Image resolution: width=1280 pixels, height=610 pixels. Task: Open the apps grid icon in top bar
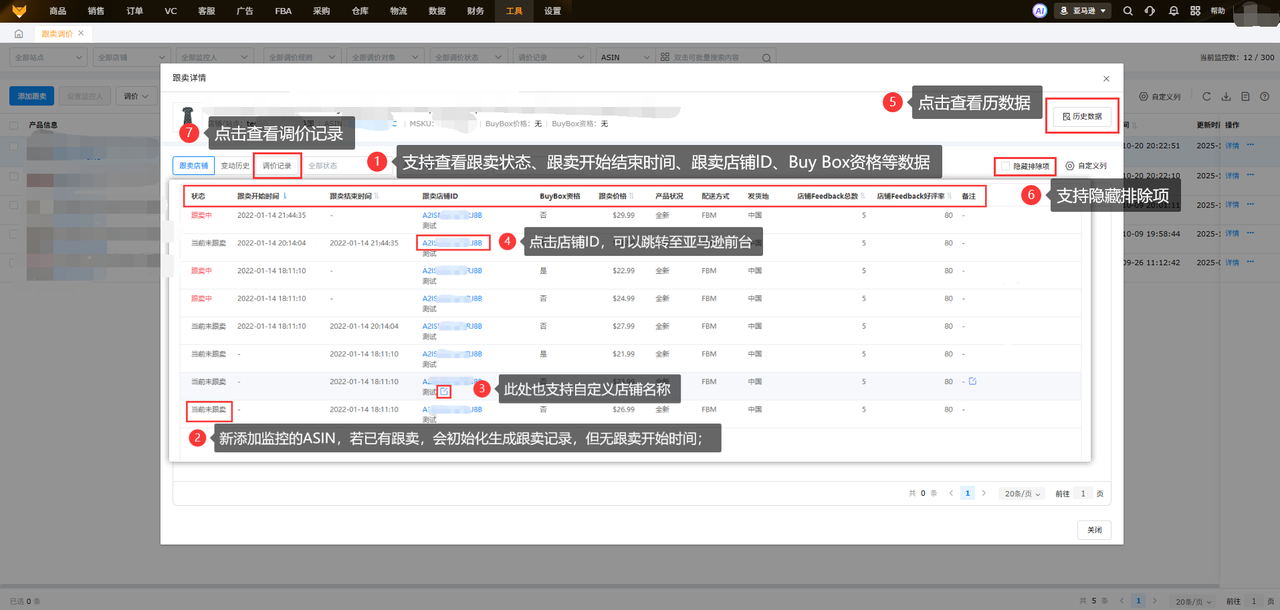pyautogui.click(x=1194, y=11)
